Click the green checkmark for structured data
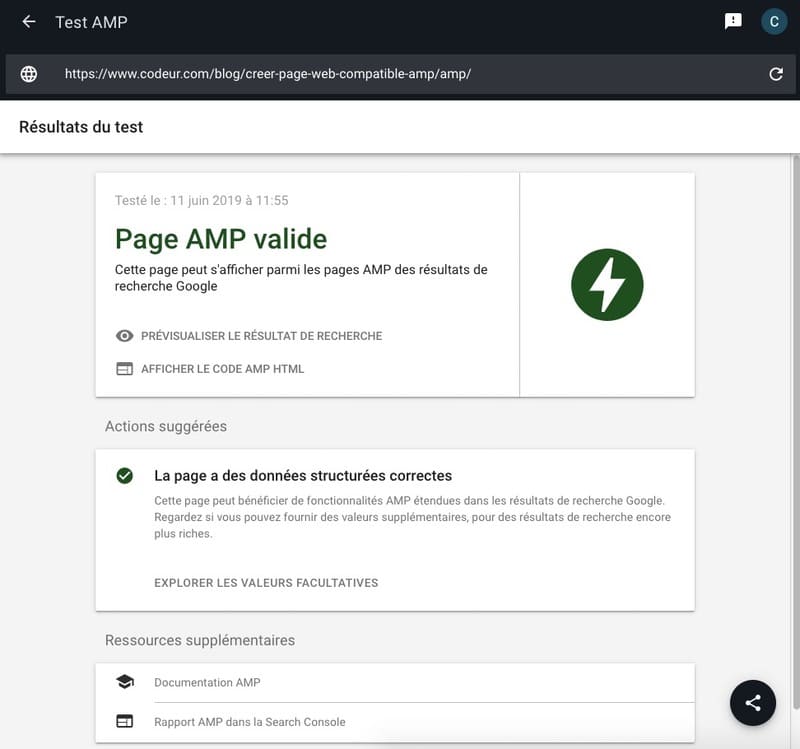Viewport: 800px width, 749px height. (x=125, y=476)
